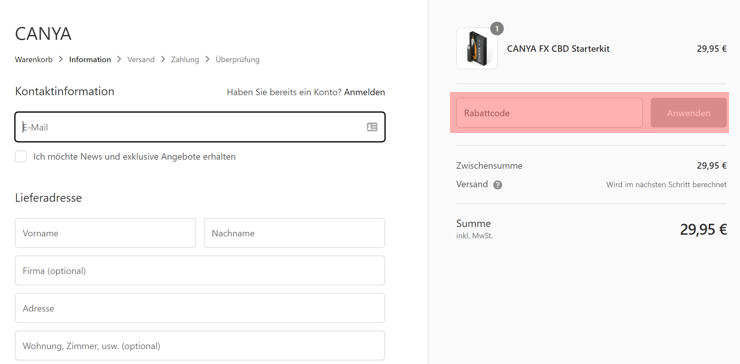Focus the Nachname input field
The image size is (740, 364).
(294, 233)
